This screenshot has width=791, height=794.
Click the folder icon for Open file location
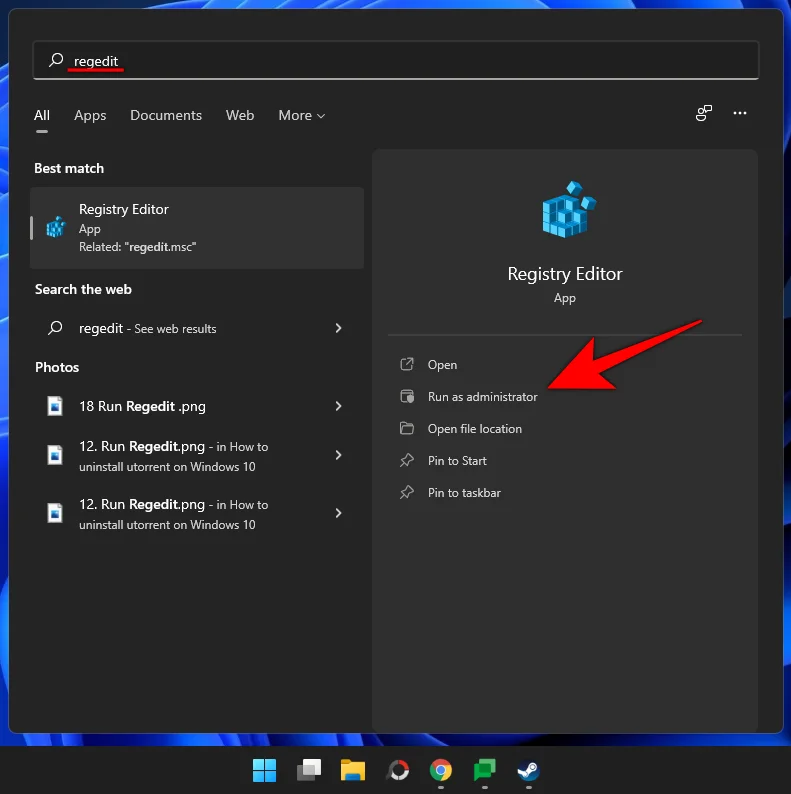pos(407,428)
